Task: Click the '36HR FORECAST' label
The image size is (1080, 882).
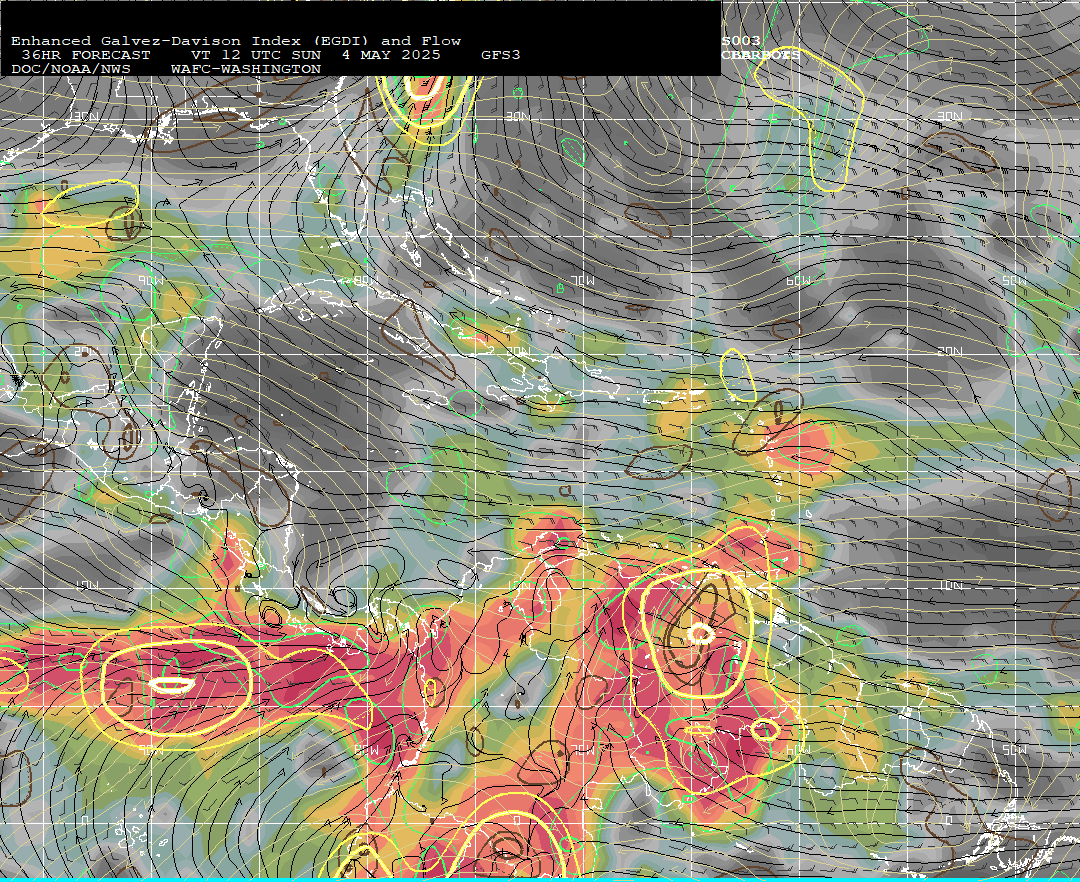Action: (86, 55)
